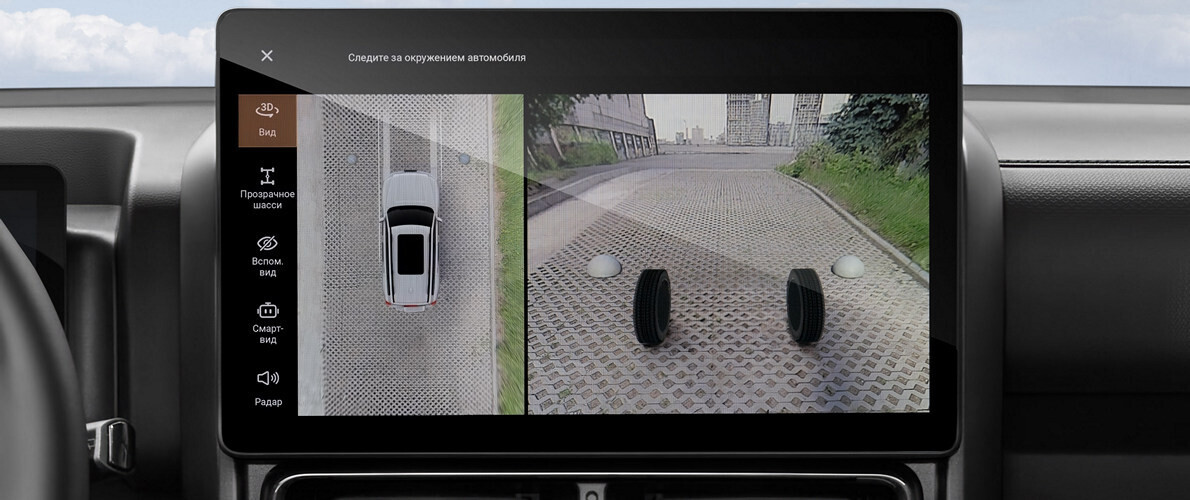The width and height of the screenshot is (1190, 500).
Task: Tap the white car in the top-down view
Action: pos(410,240)
